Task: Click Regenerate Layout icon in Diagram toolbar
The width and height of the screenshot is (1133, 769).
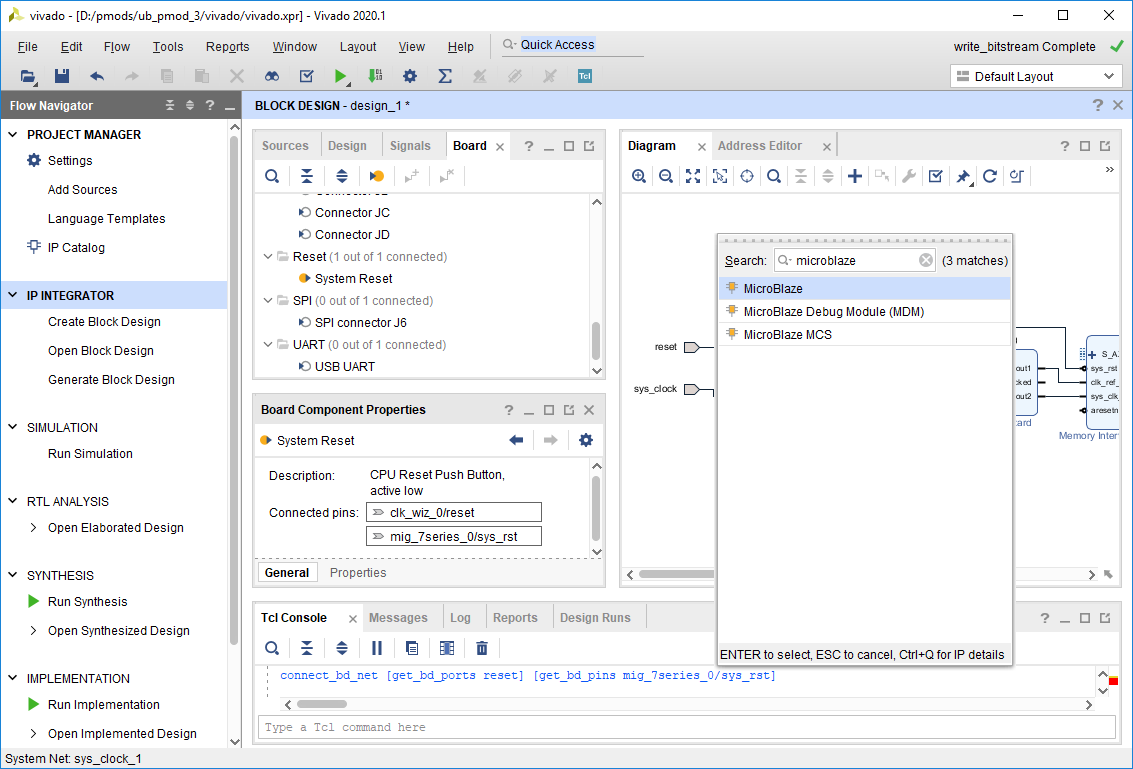Action: [990, 176]
